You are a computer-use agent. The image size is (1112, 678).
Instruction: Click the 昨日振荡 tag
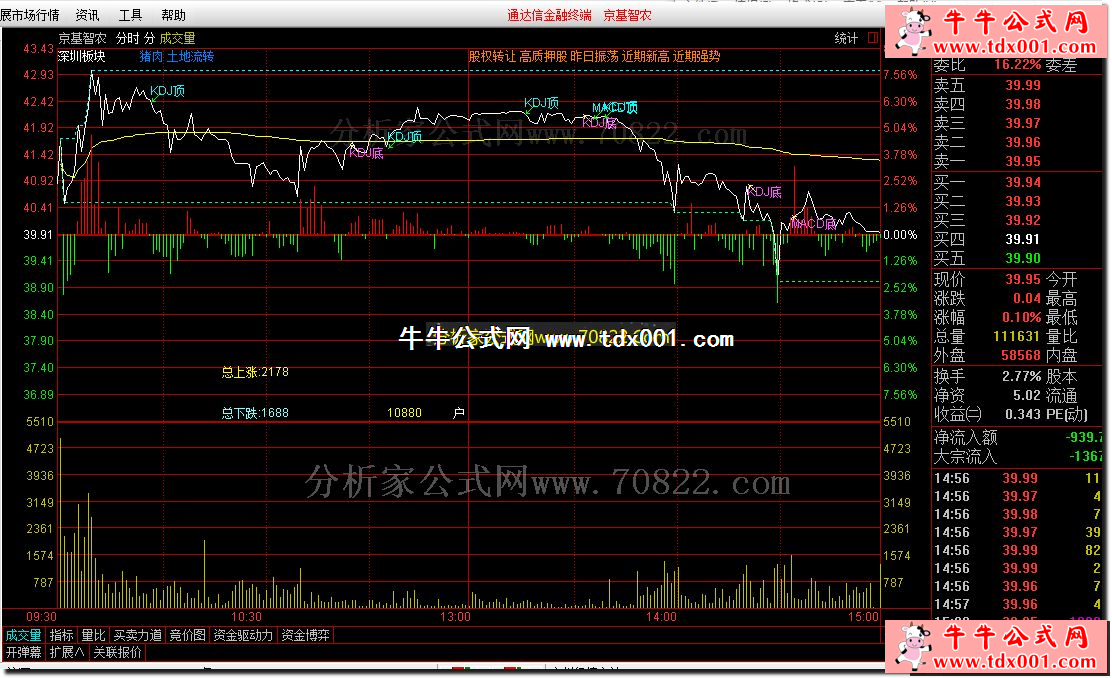[594, 56]
